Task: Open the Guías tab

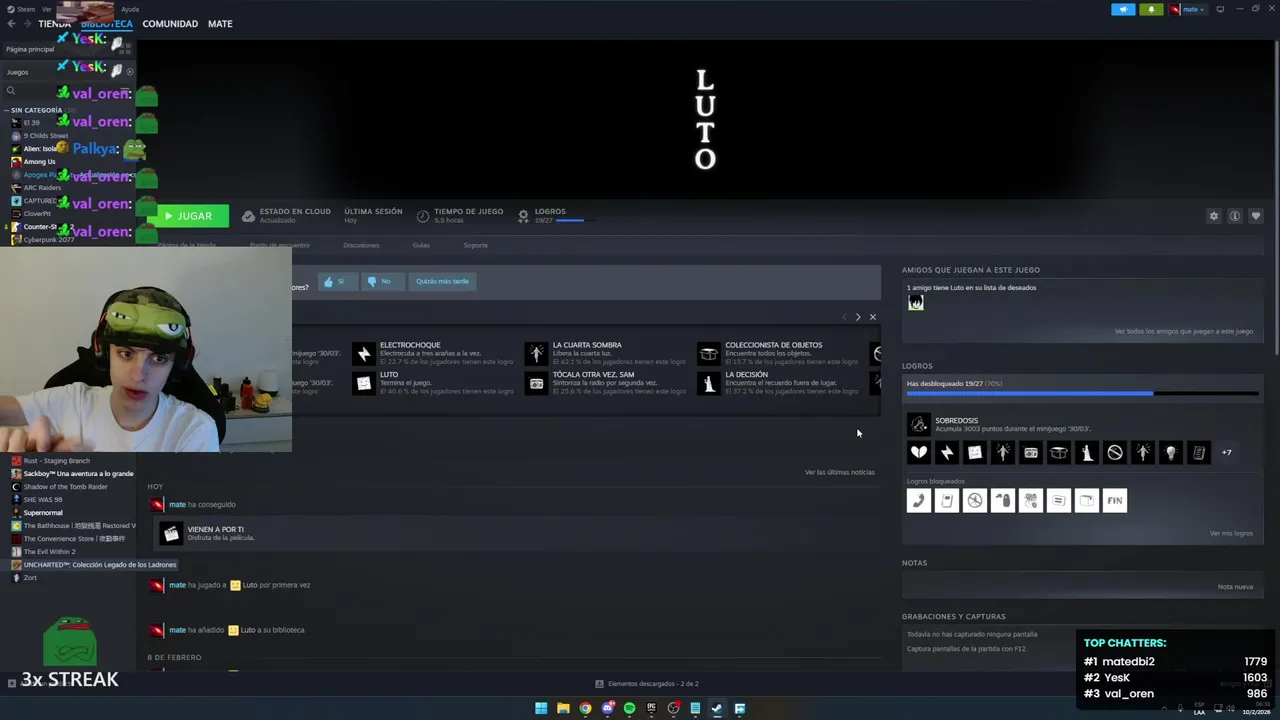Action: click(x=421, y=245)
